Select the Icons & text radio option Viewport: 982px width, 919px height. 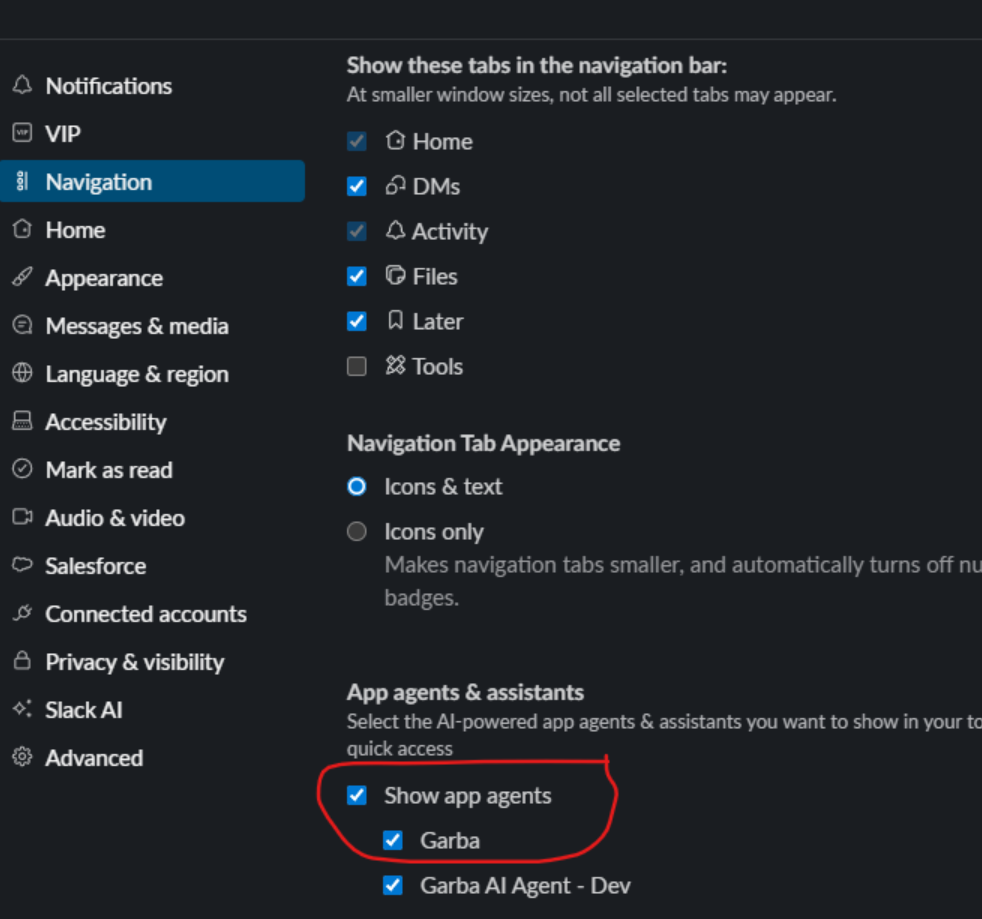coord(357,487)
